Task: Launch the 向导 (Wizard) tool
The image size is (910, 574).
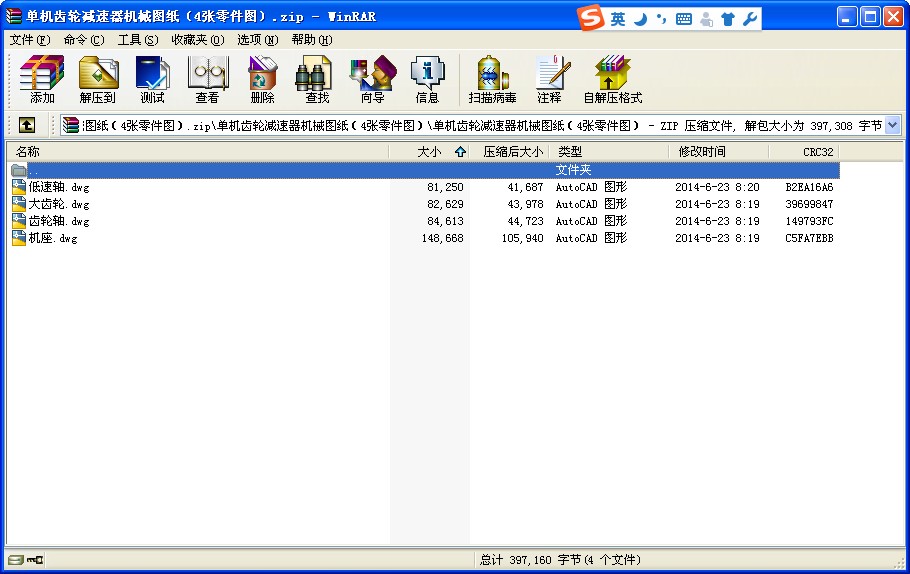Action: (373, 80)
